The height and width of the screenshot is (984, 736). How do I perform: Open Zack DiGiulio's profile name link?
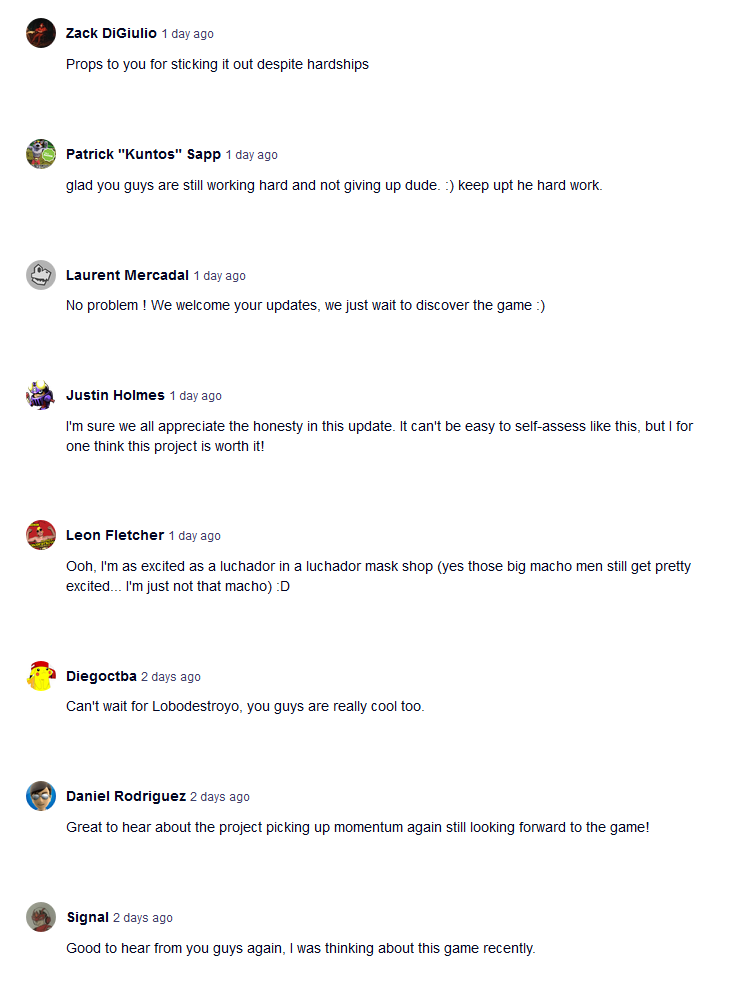tap(111, 34)
